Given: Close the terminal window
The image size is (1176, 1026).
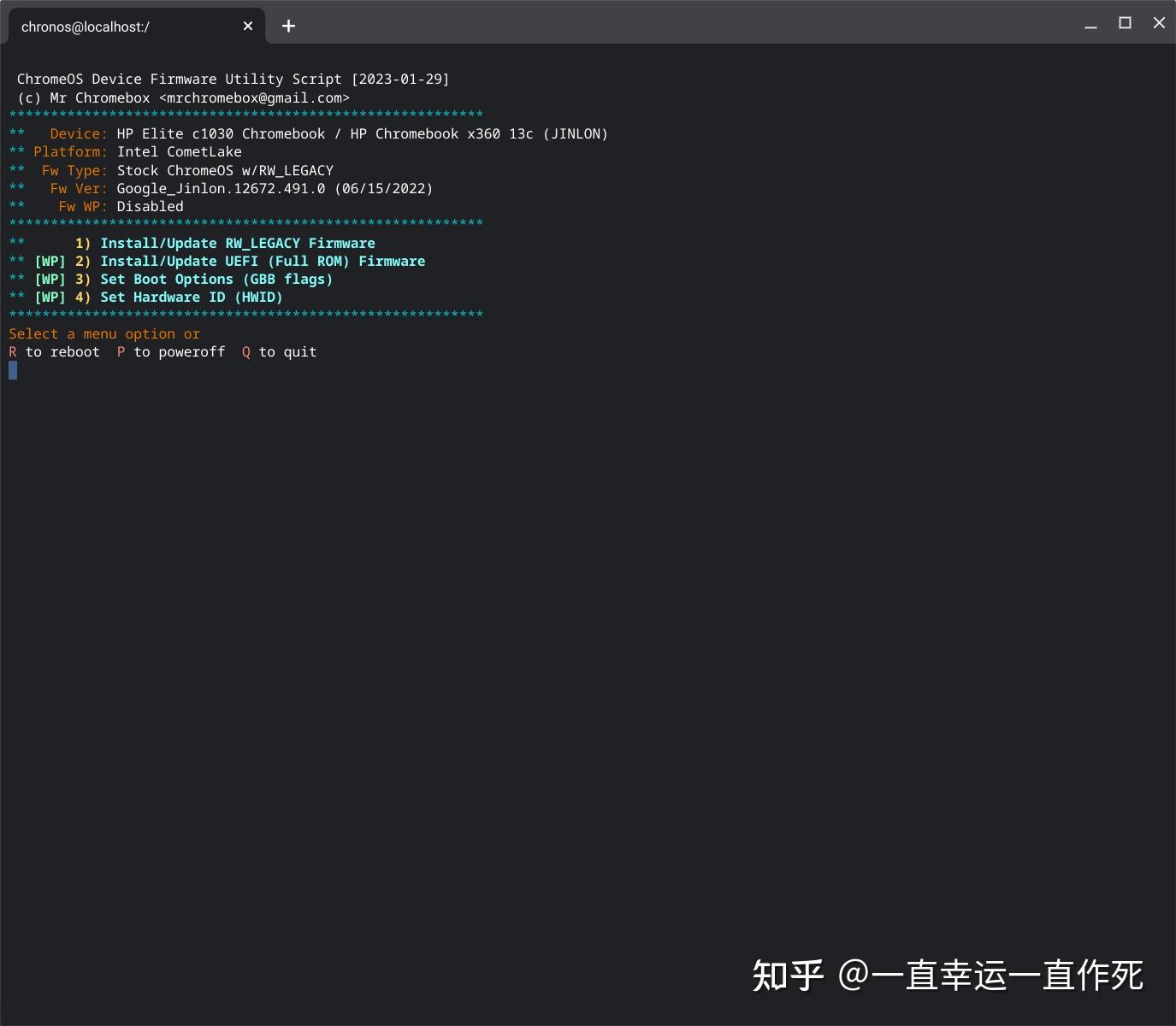Looking at the screenshot, I should tap(1159, 24).
